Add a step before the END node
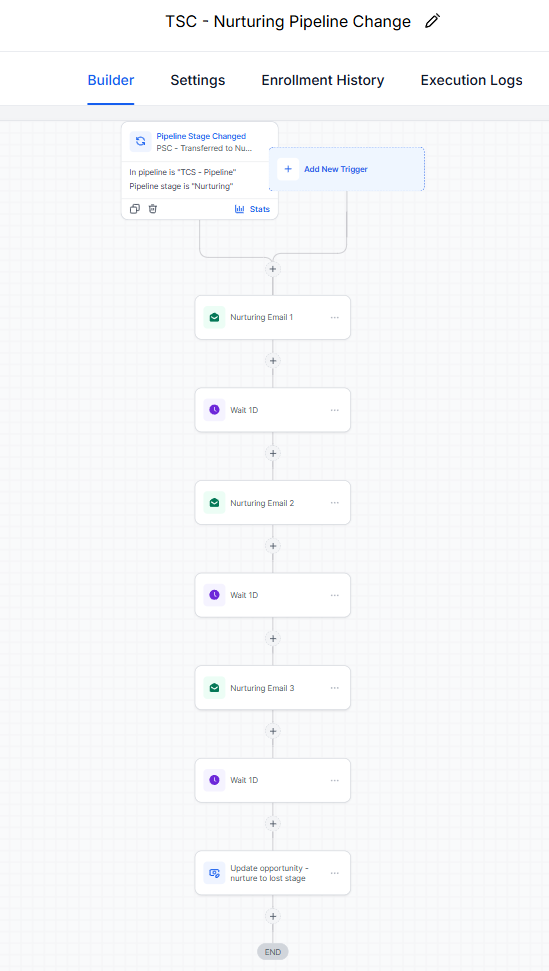Image resolution: width=549 pixels, height=971 pixels. click(x=273, y=916)
